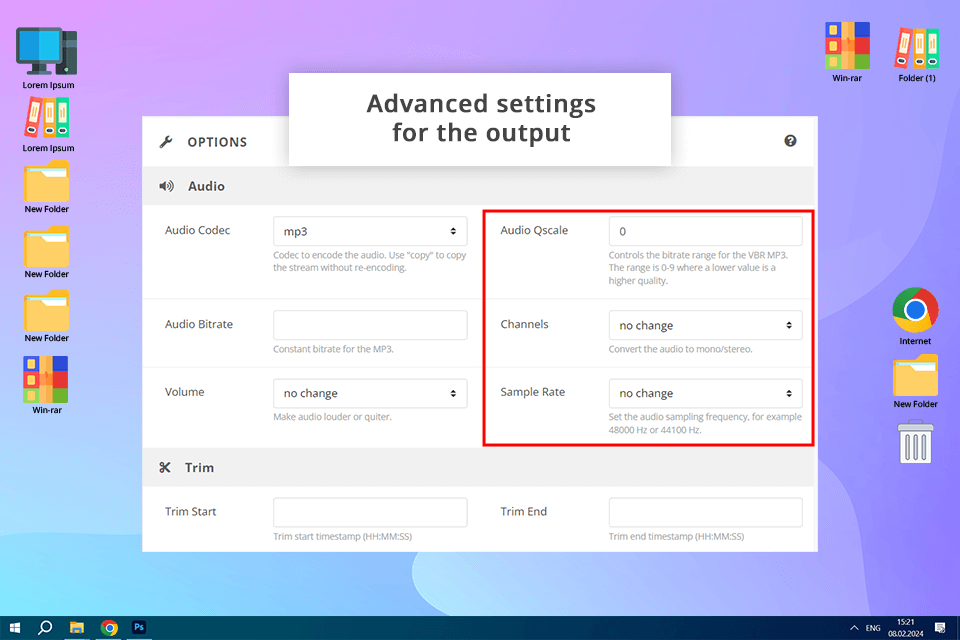Viewport: 960px width, 640px height.
Task: Open File Explorer from the taskbar
Action: click(77, 628)
